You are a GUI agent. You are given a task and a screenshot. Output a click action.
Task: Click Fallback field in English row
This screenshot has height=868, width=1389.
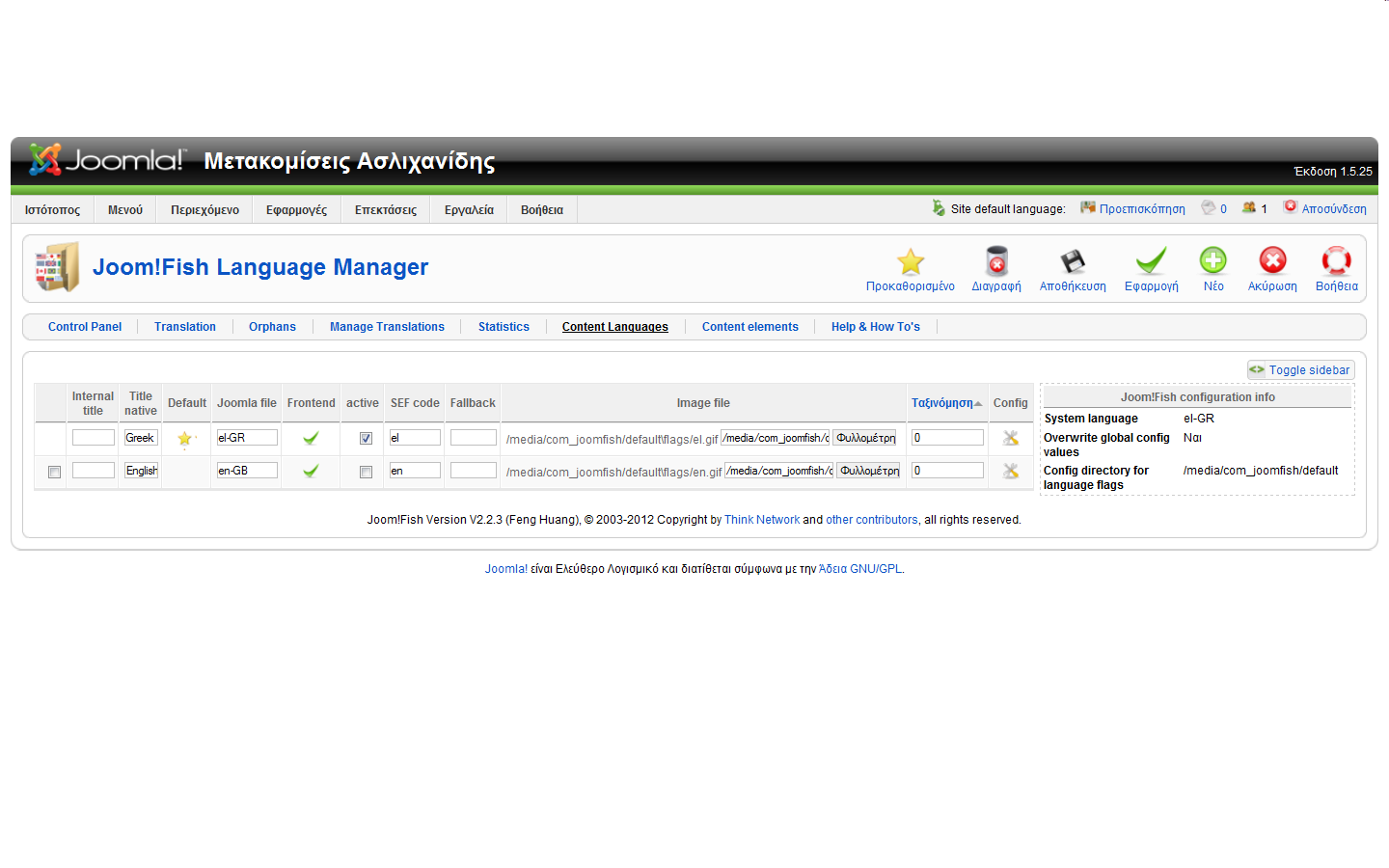474,471
